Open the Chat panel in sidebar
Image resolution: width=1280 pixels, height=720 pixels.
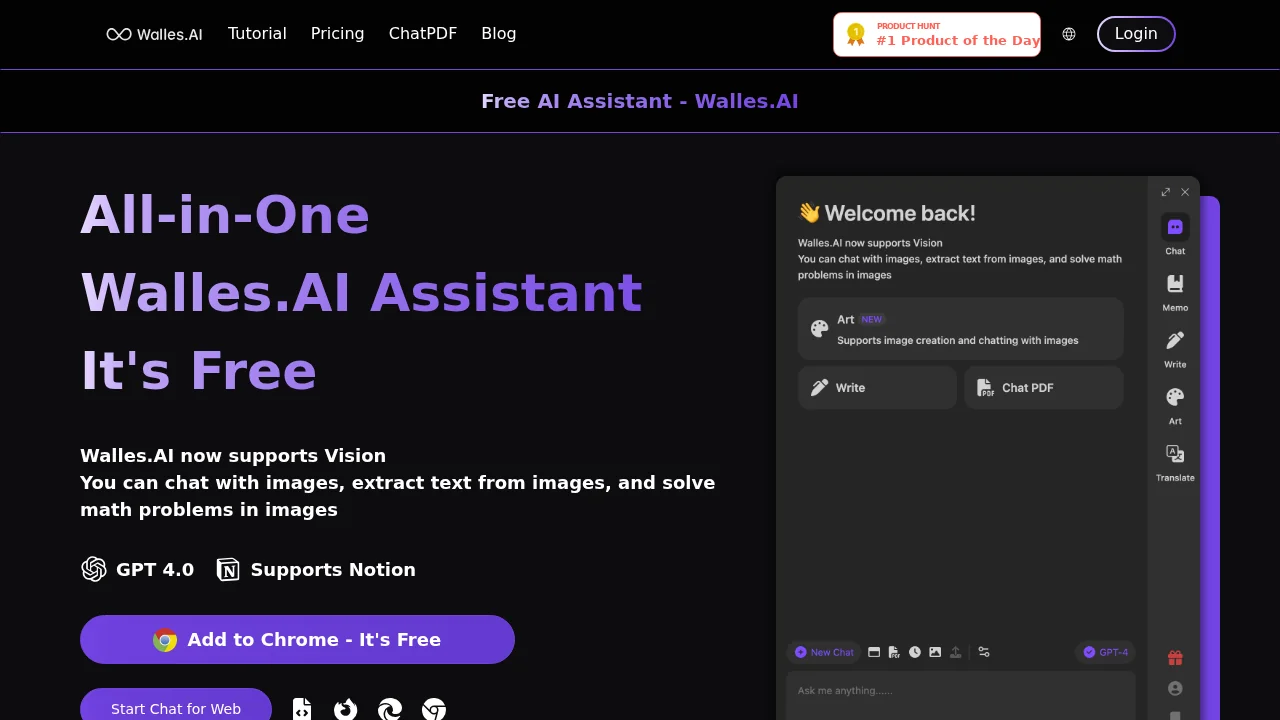[x=1175, y=228]
